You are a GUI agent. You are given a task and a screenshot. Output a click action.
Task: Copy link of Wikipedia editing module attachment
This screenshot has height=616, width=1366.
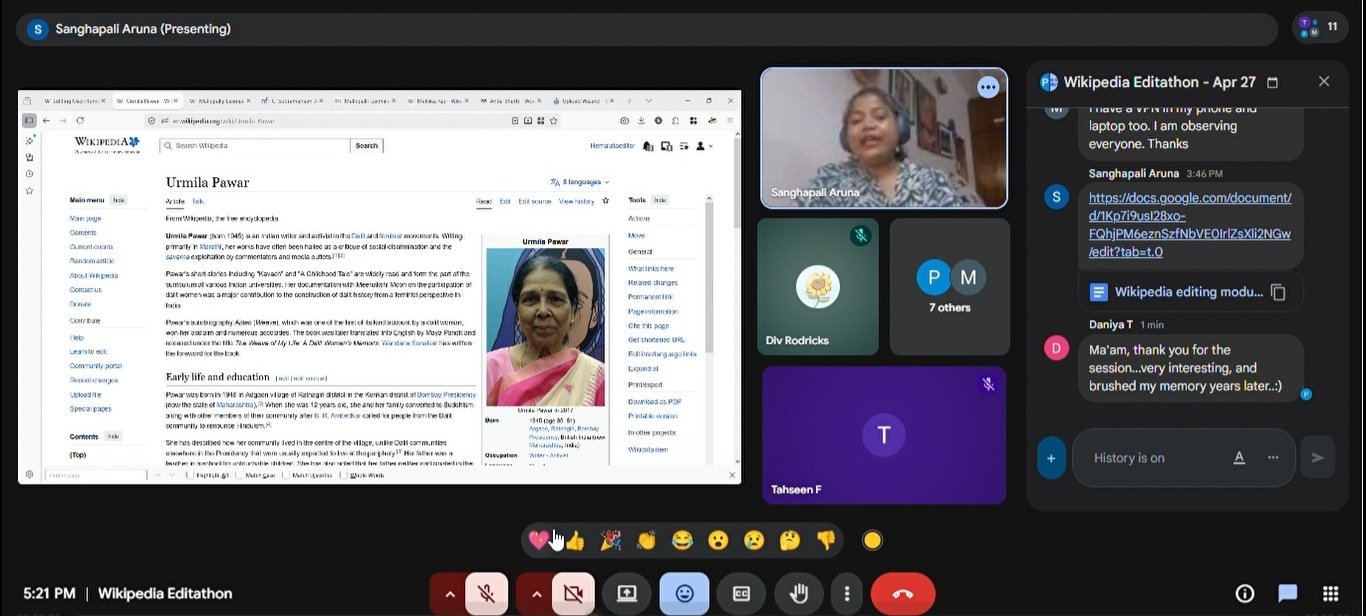1277,292
